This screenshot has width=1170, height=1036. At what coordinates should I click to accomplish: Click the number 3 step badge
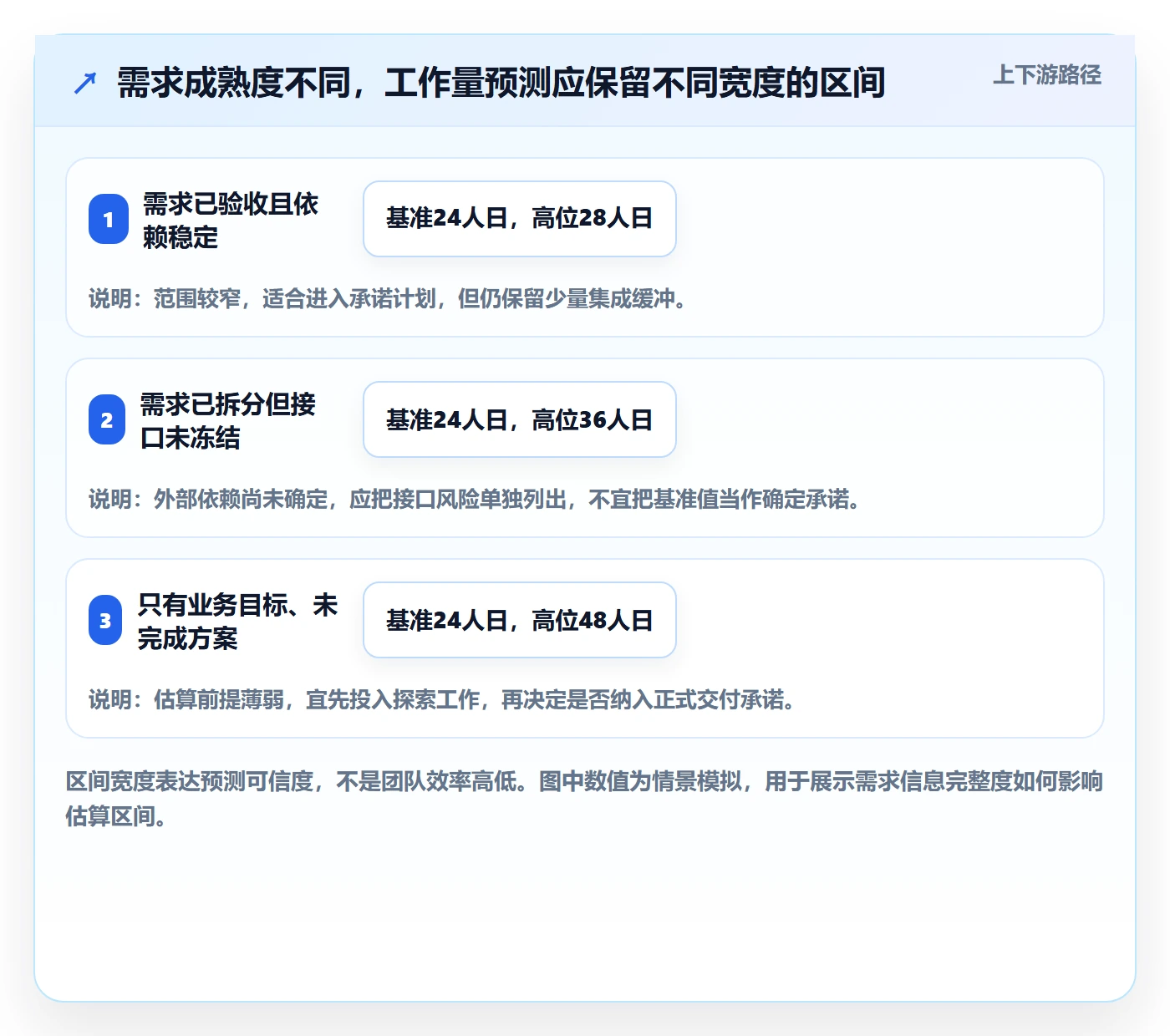[x=105, y=620]
